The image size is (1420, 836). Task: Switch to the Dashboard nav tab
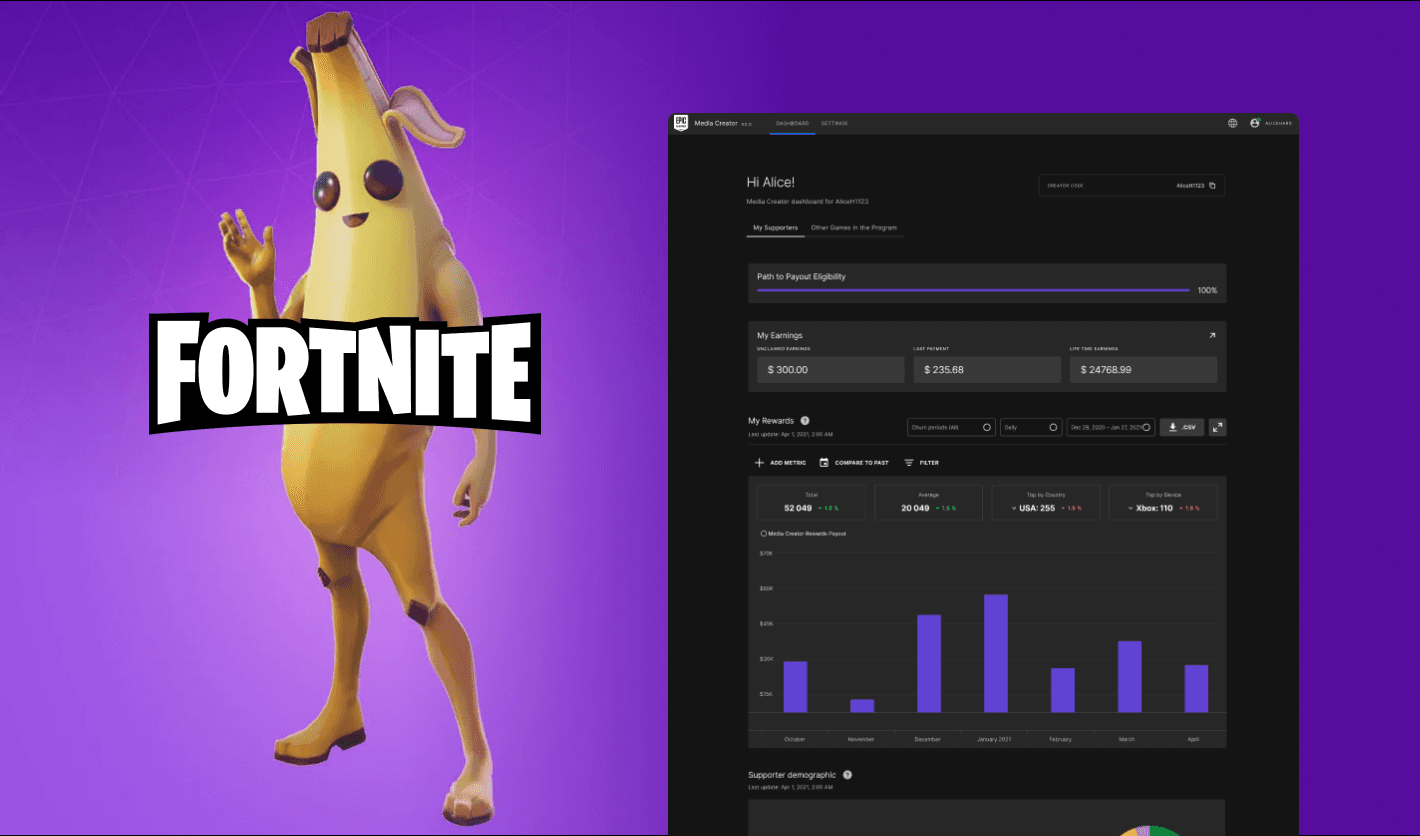click(x=792, y=123)
